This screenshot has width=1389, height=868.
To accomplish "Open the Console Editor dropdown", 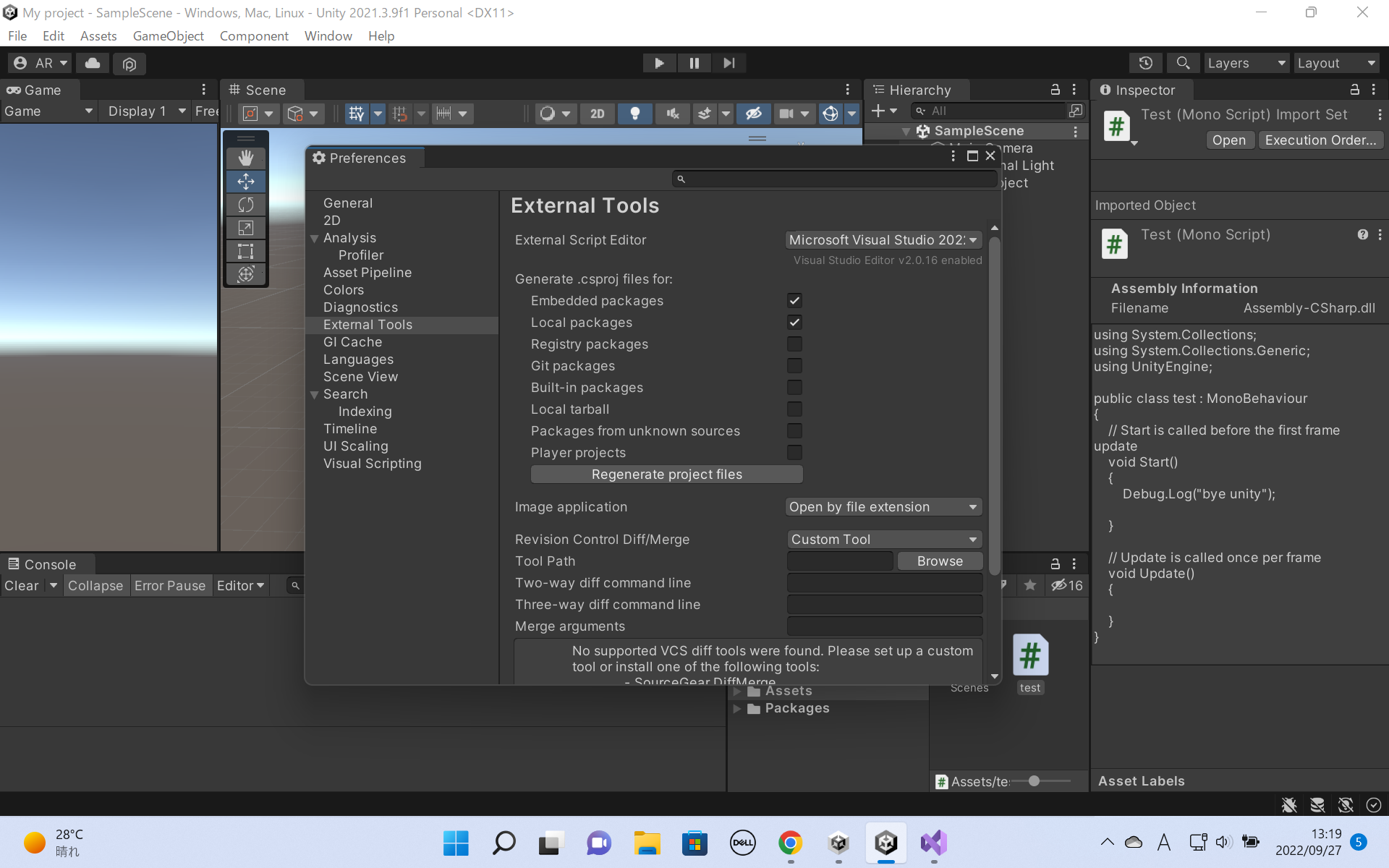I will (240, 585).
